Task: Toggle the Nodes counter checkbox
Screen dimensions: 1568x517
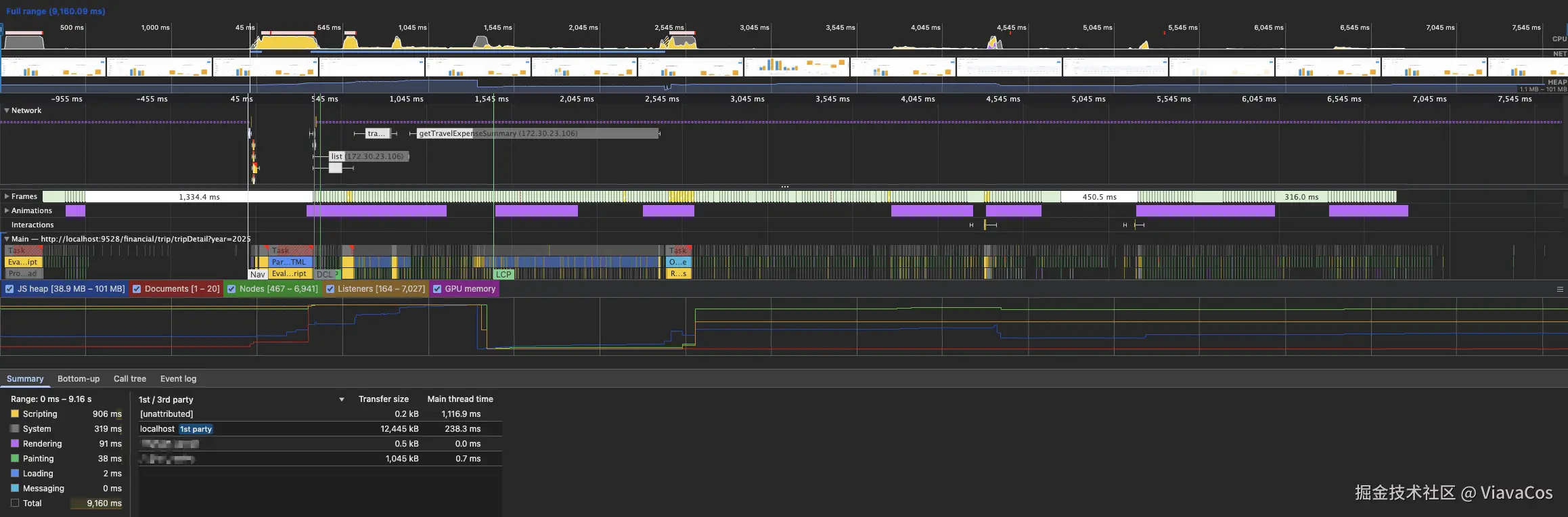Action: pyautogui.click(x=231, y=289)
